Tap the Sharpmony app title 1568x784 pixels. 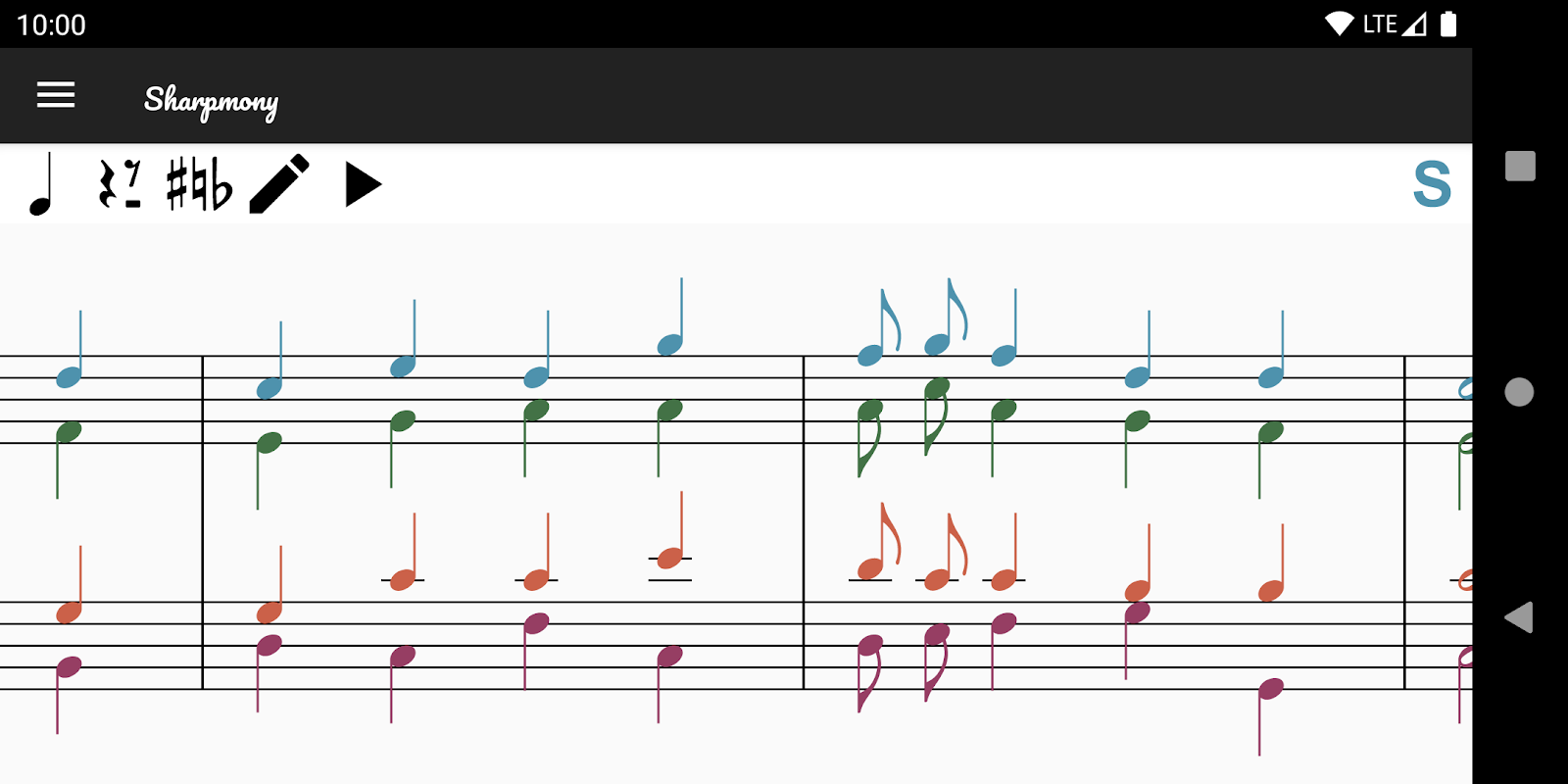point(211,100)
